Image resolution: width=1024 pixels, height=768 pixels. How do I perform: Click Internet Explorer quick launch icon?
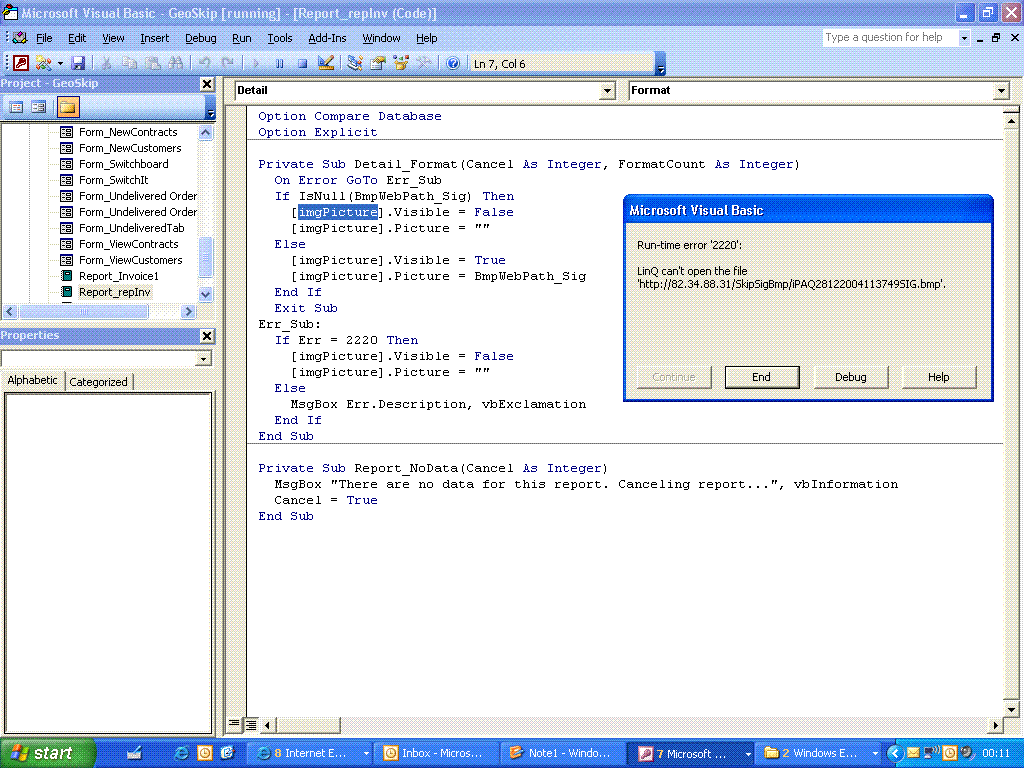point(182,753)
